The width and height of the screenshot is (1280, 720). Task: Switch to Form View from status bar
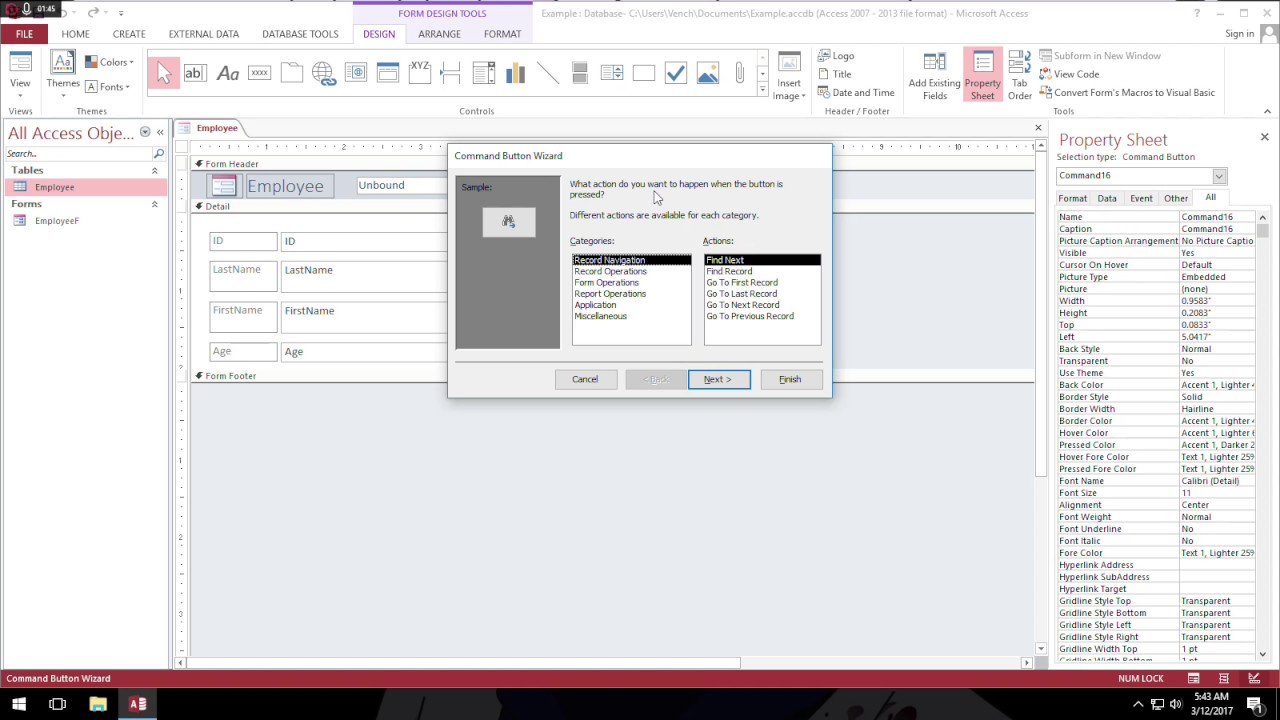pos(1193,678)
